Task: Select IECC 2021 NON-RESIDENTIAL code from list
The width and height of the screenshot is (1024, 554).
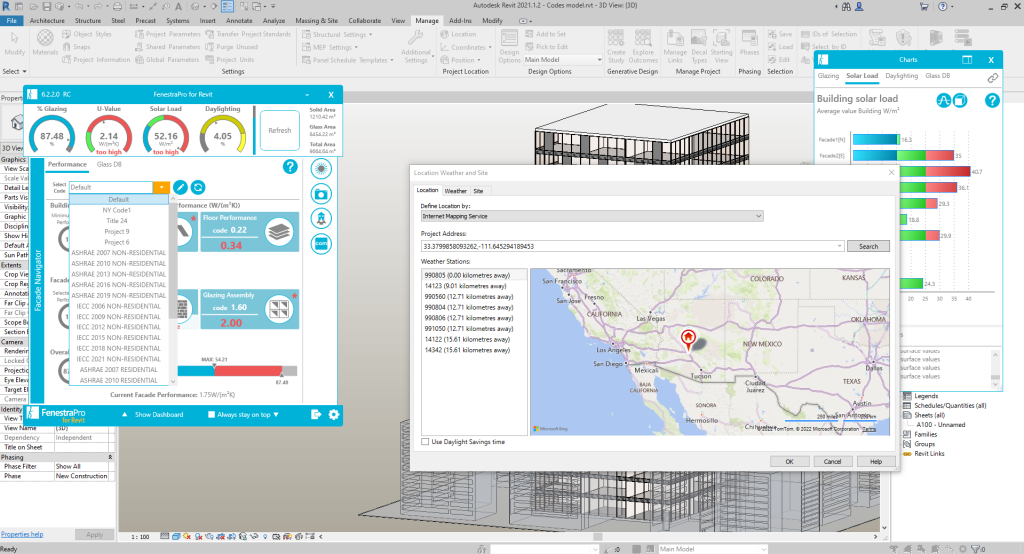Action: pos(118,359)
